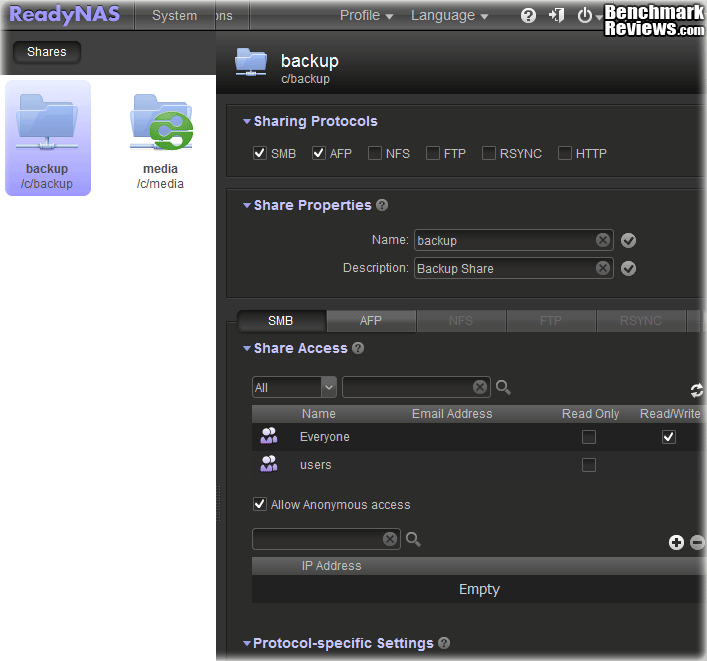707x661 pixels.
Task: Collapse the Share Properties section
Action: click(x=247, y=205)
